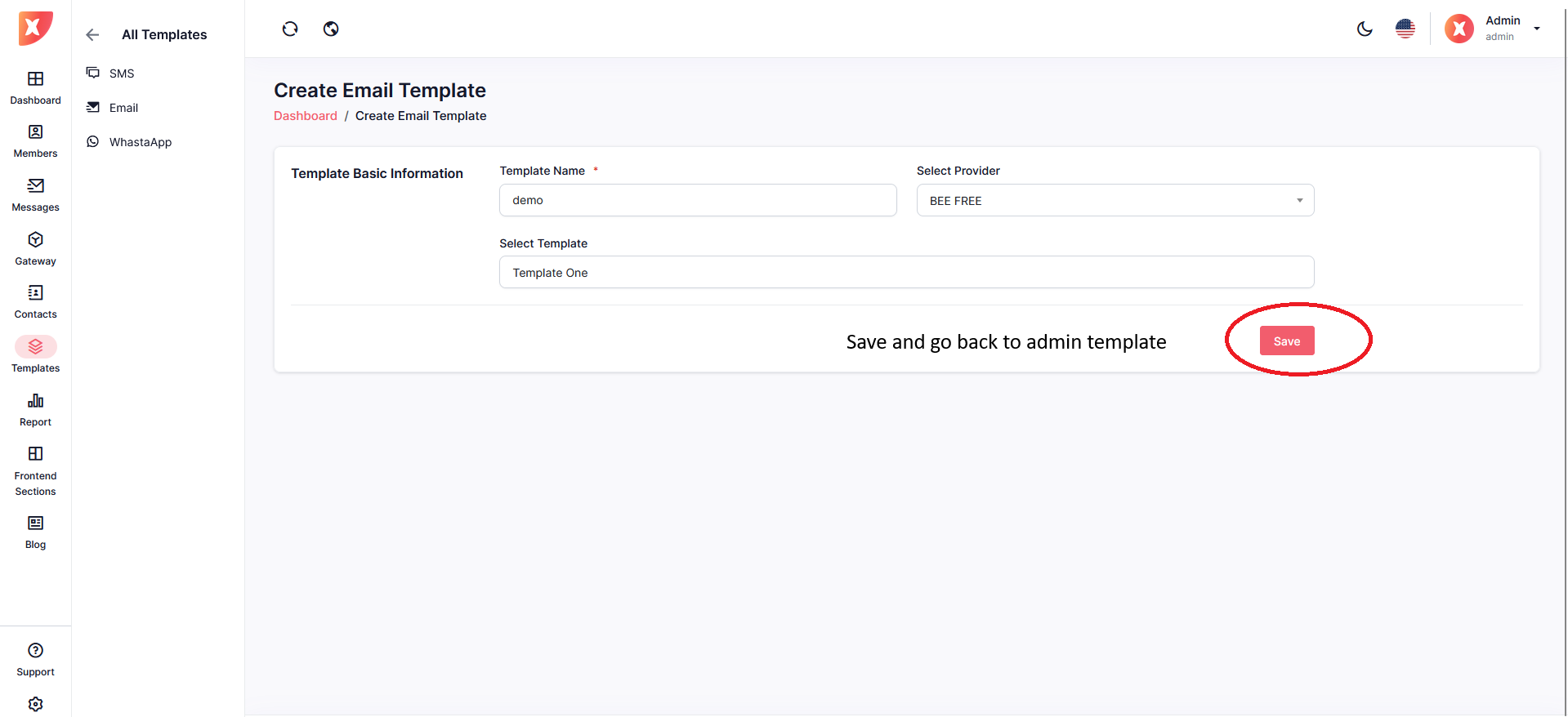Toggle dark mode with the moon icon

pyautogui.click(x=1365, y=29)
